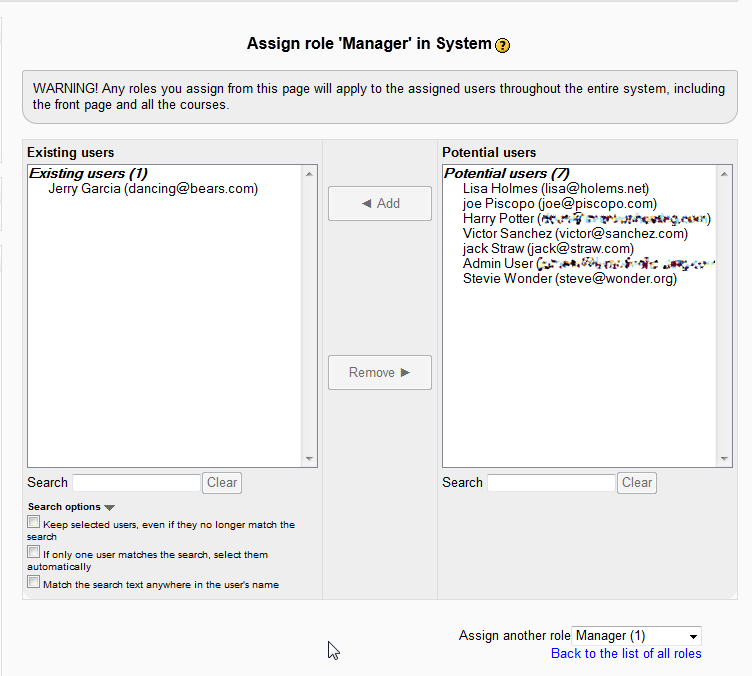Click the Potential users list scroll up arrow
Viewport: 752px width, 676px height.
725,174
